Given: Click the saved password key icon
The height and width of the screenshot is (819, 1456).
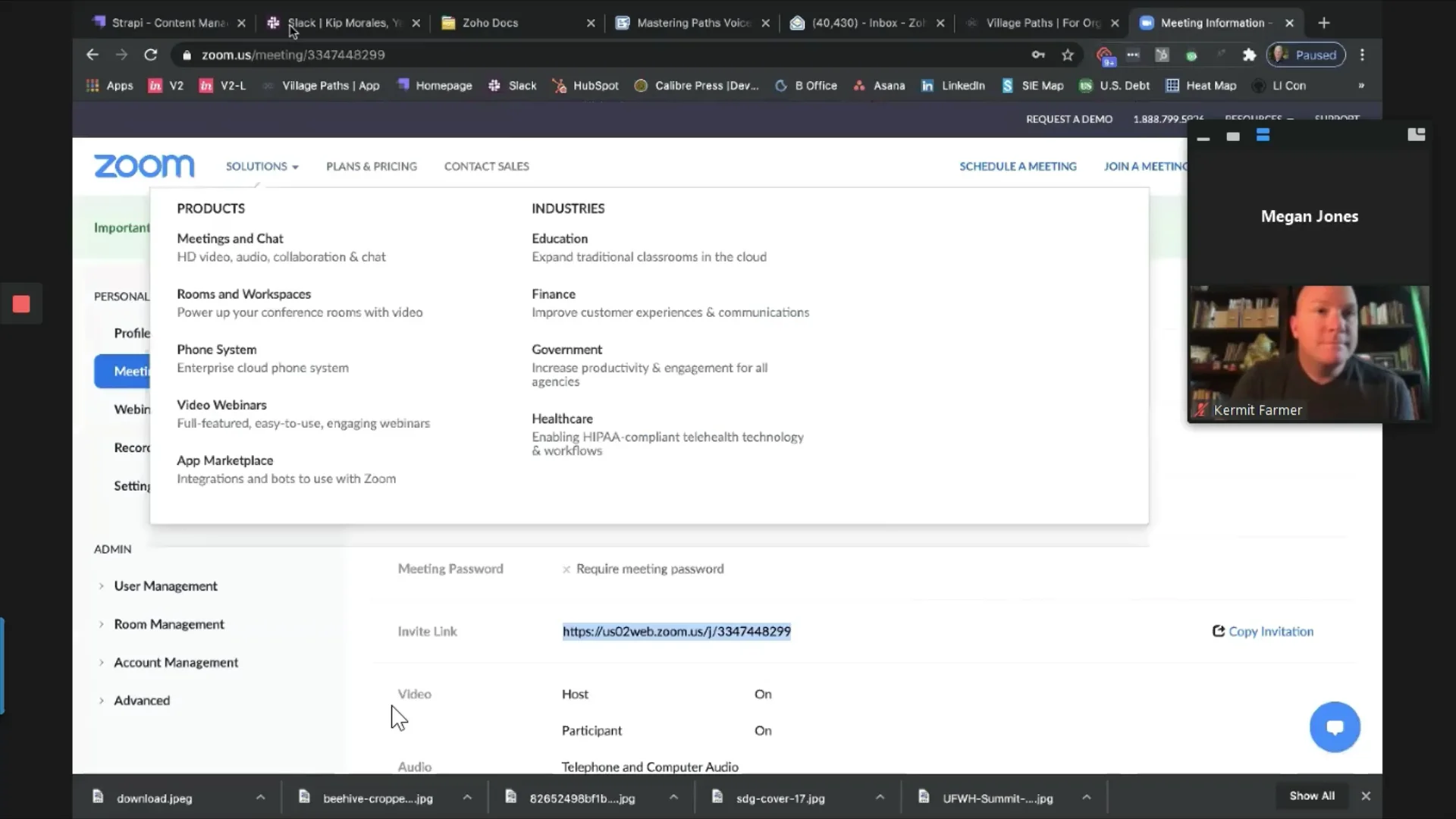Looking at the screenshot, I should (x=1038, y=55).
